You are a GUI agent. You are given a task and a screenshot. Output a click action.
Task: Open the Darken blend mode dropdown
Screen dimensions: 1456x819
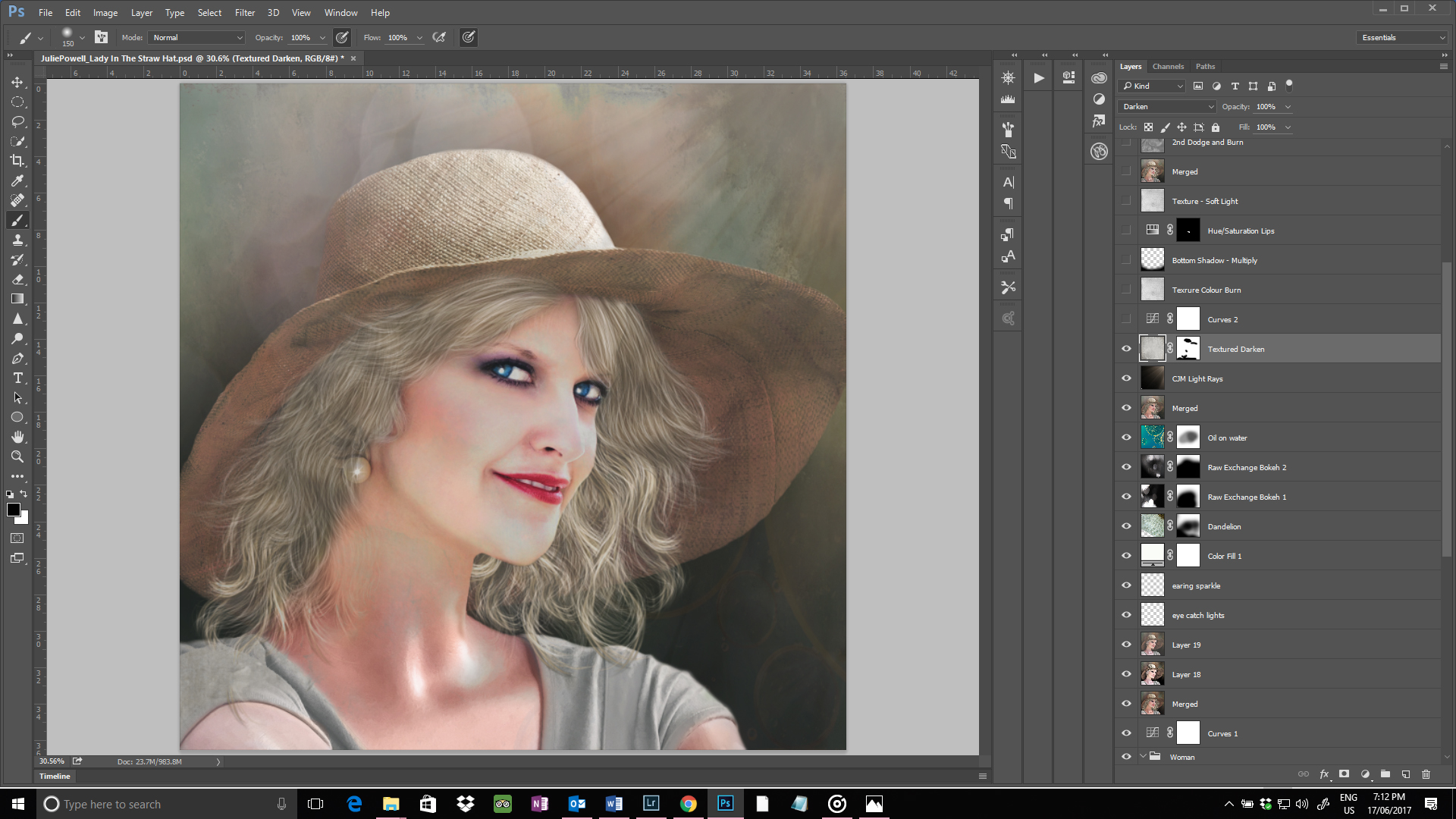point(1168,107)
